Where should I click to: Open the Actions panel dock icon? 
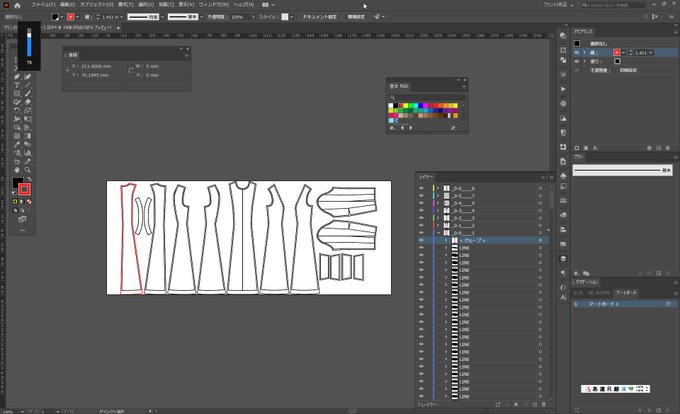click(x=563, y=89)
